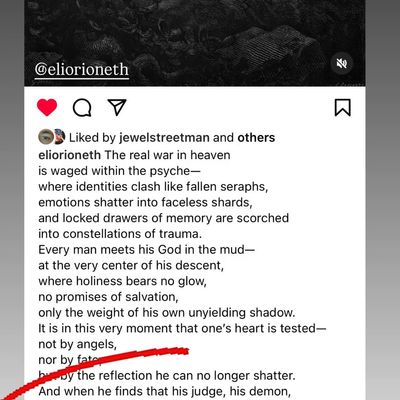
Task: Tap the 'Liked by' text
Action: [92, 138]
